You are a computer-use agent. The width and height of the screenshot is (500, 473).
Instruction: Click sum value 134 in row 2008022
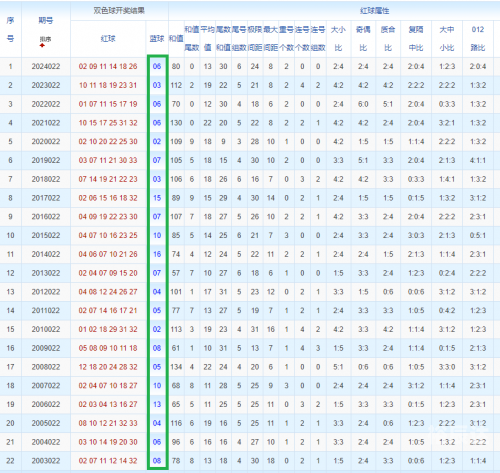[x=176, y=367]
